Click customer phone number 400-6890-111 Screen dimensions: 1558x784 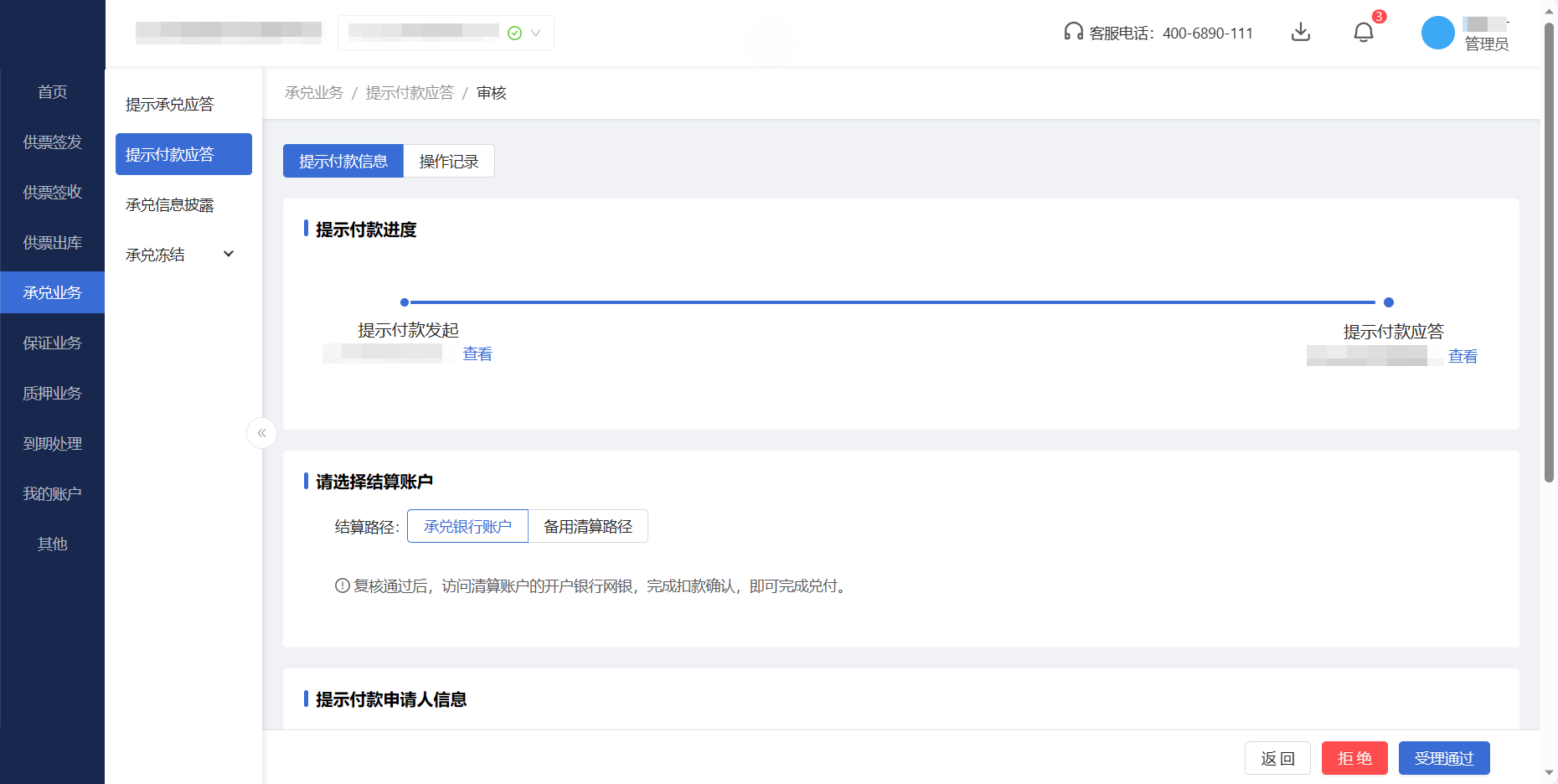pos(1208,33)
